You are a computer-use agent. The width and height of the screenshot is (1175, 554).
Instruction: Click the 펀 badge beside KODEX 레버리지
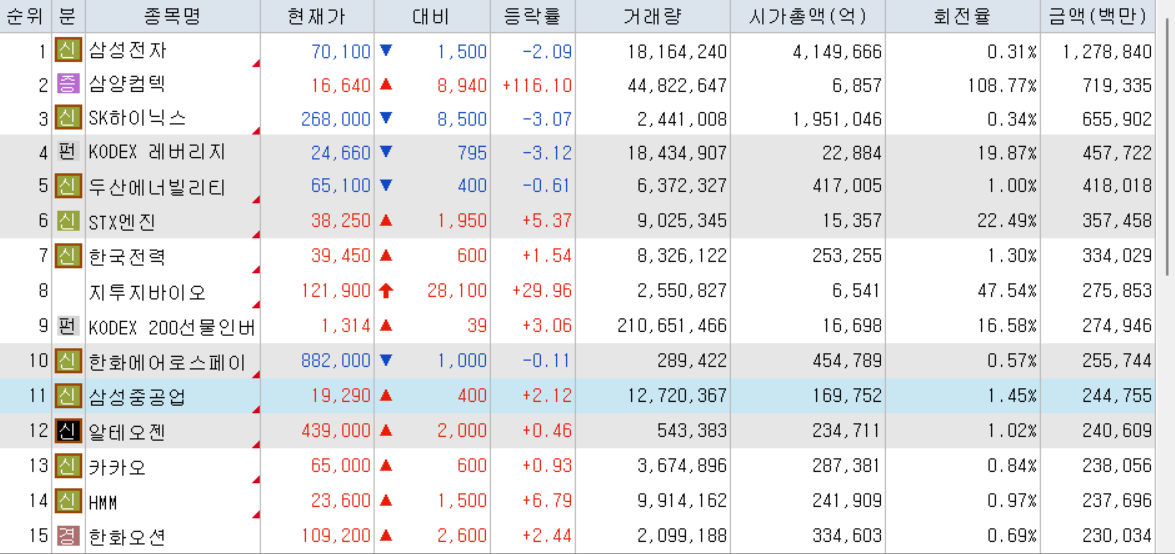coord(68,153)
